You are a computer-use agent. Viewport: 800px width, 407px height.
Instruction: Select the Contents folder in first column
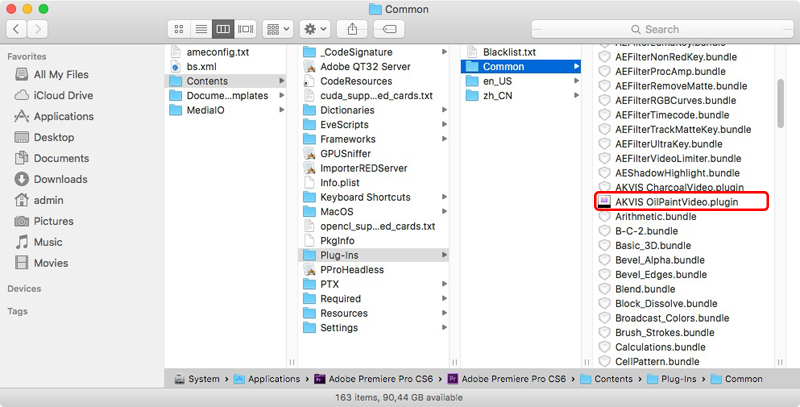pos(226,81)
